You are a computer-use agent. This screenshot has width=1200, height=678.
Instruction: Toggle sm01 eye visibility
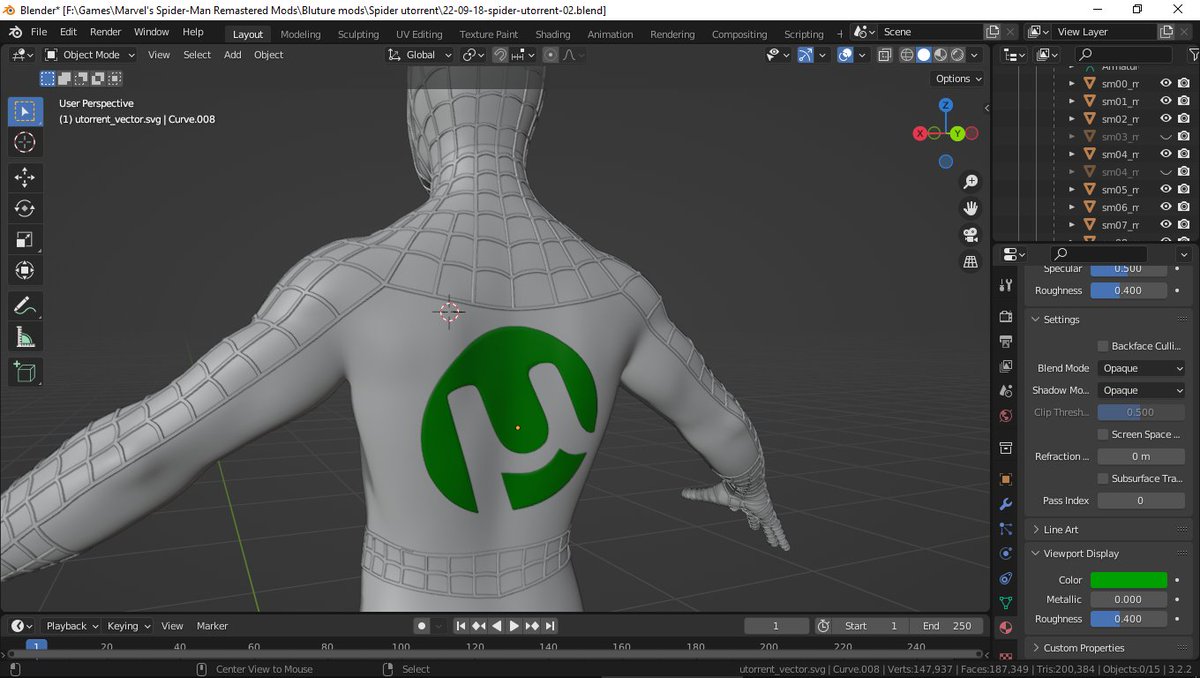1165,101
